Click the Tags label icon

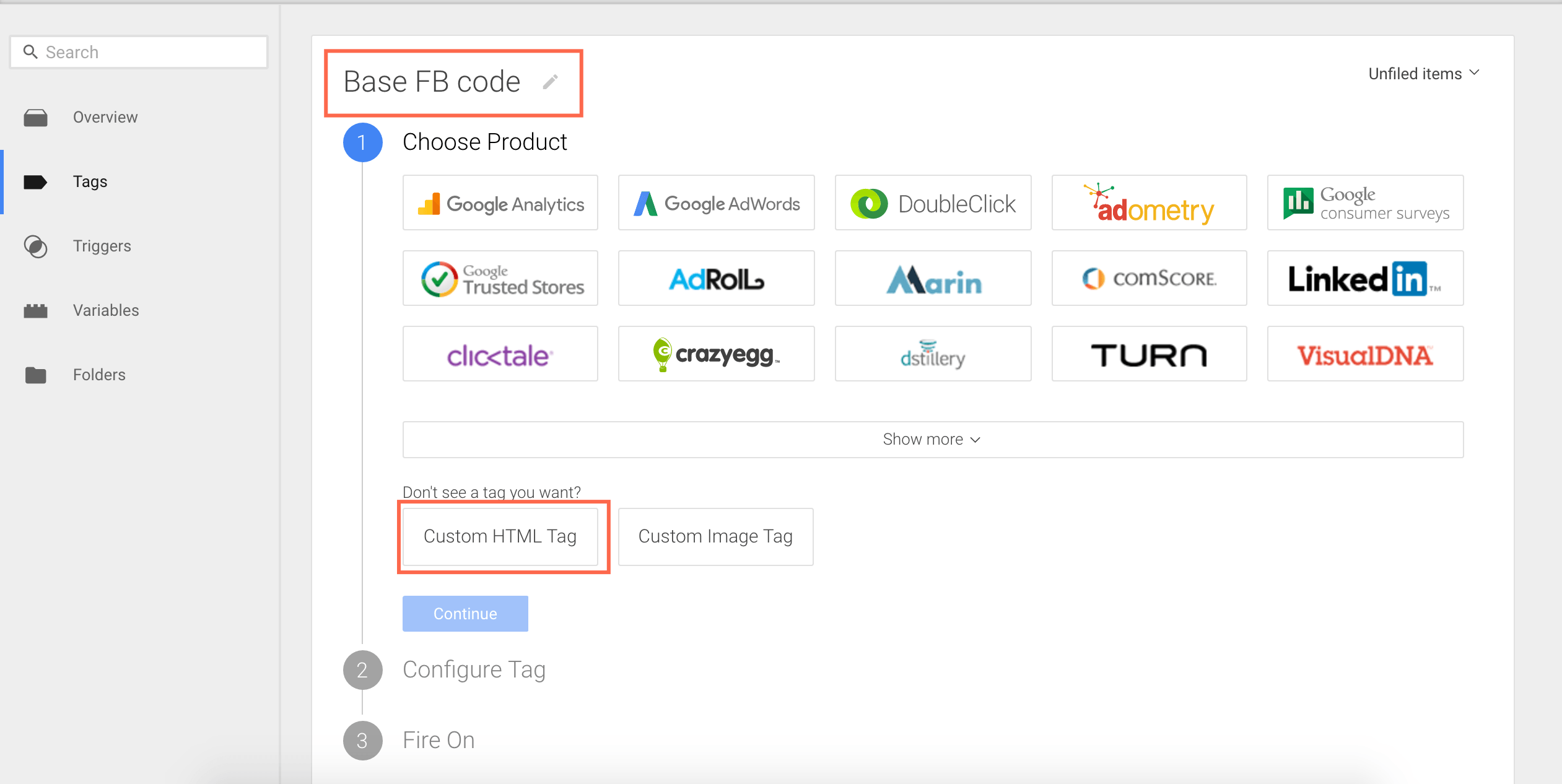tap(35, 181)
